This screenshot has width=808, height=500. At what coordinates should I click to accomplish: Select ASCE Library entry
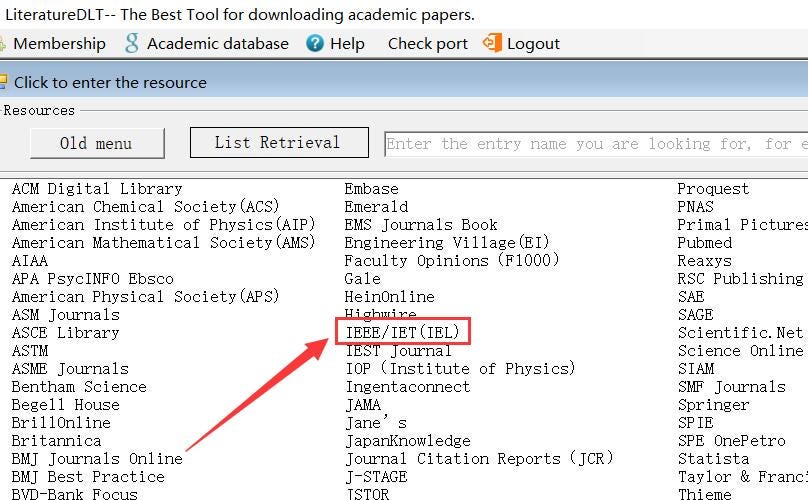[x=65, y=333]
